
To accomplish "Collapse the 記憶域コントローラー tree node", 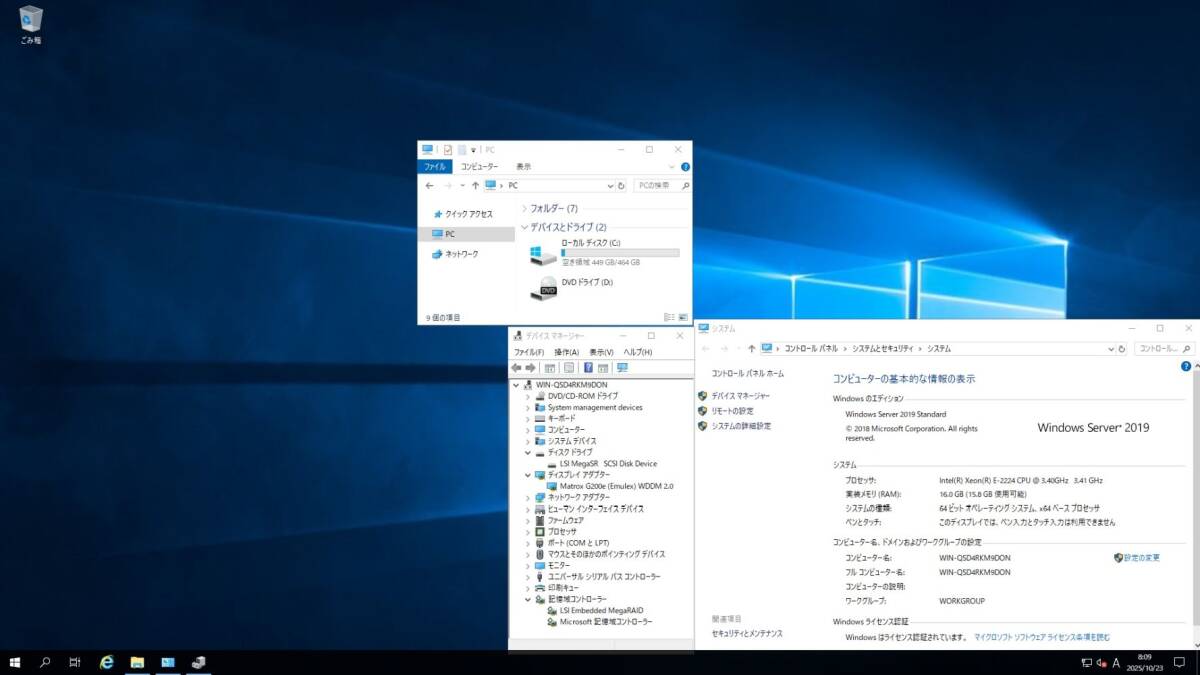I will point(528,599).
